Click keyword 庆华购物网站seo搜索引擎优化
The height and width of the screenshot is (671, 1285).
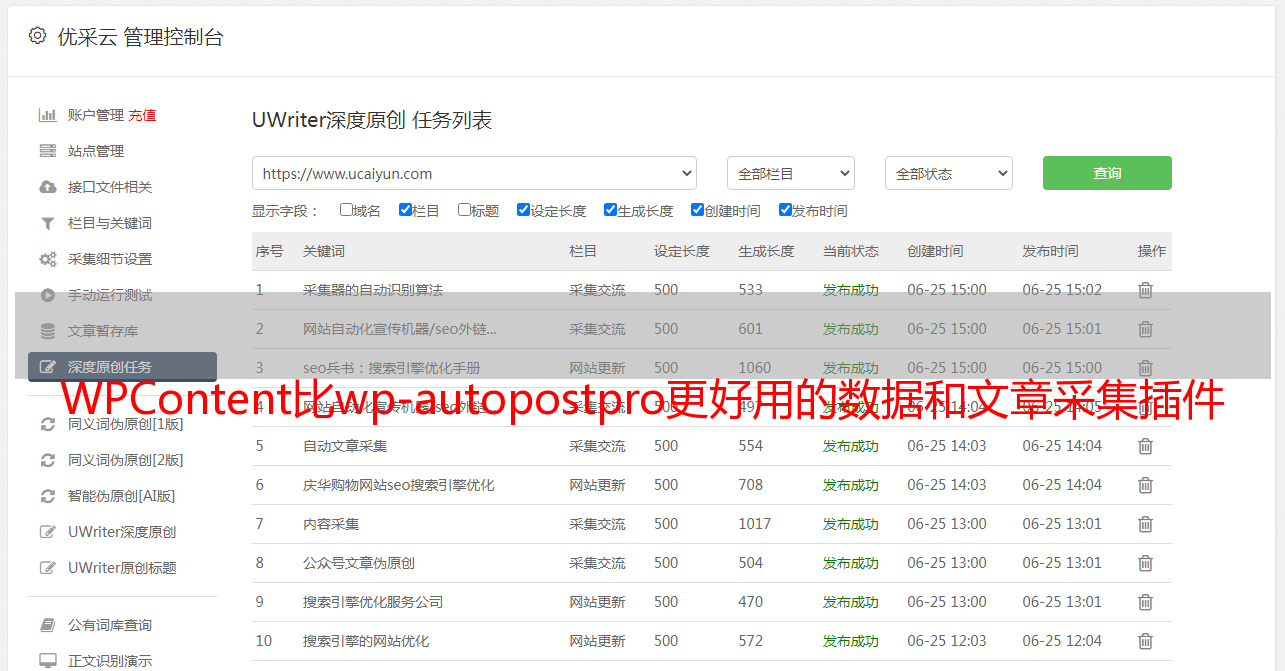click(399, 485)
